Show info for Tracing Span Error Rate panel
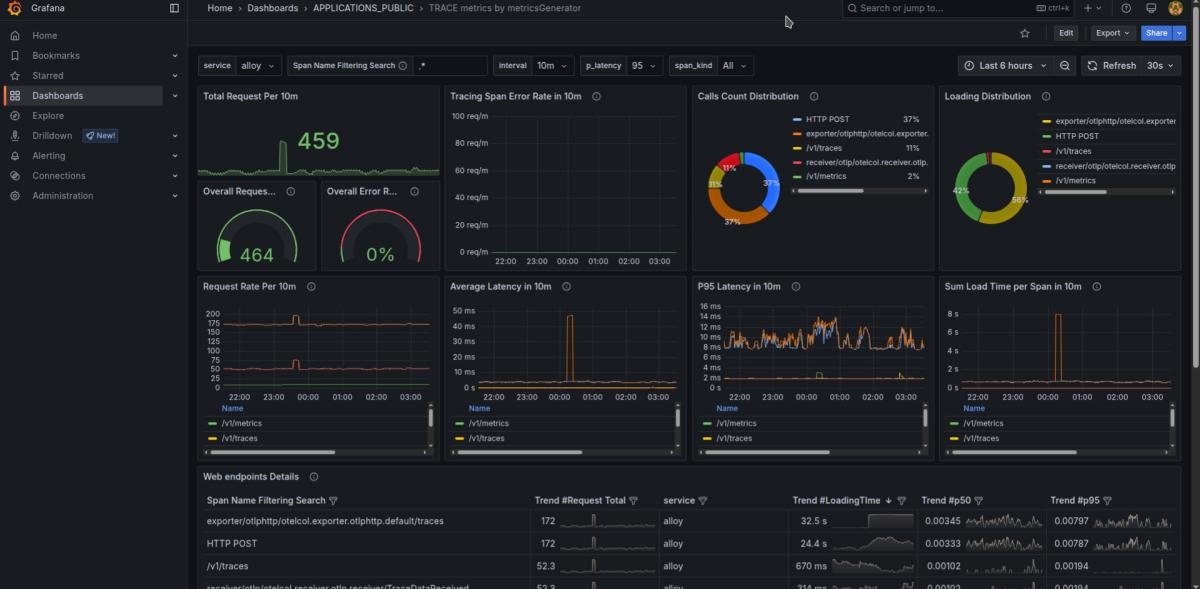Screen dimensions: 1200x589 [596, 97]
